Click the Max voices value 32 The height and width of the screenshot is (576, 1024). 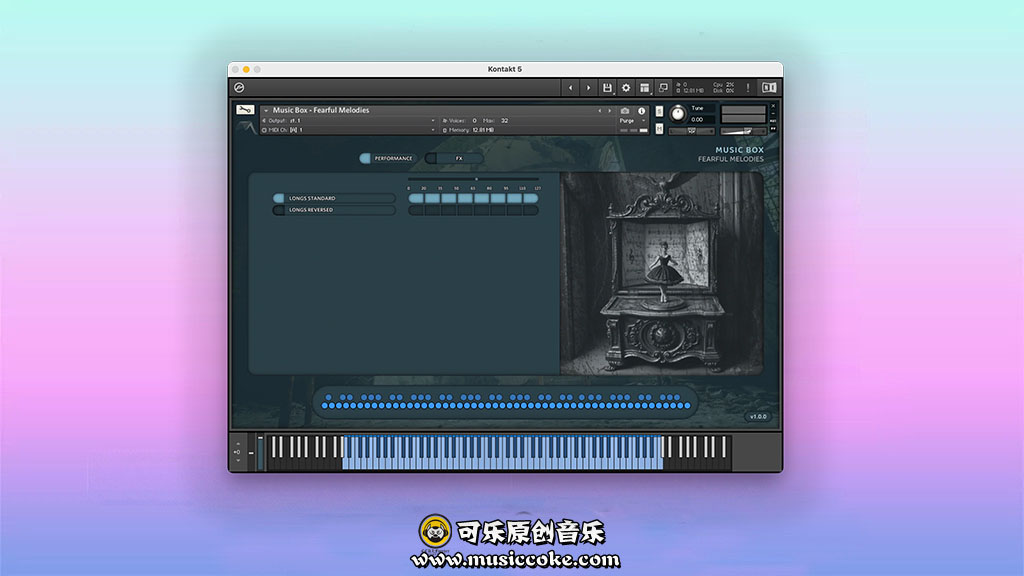click(504, 121)
